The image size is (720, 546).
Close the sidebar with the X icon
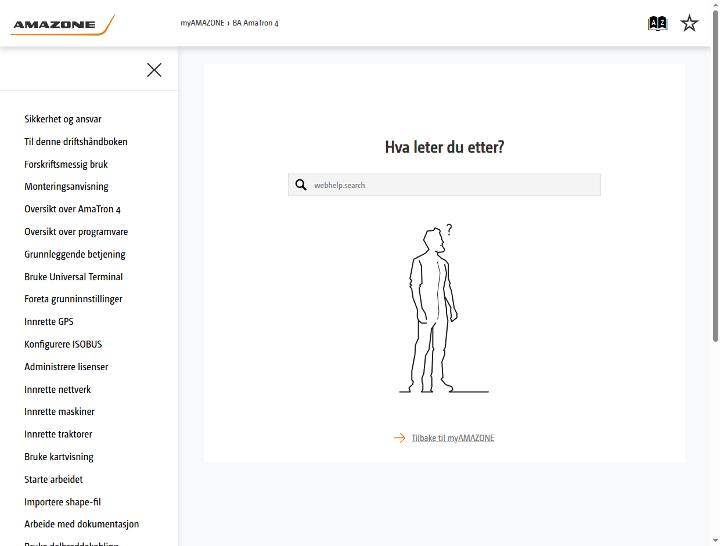pos(154,70)
